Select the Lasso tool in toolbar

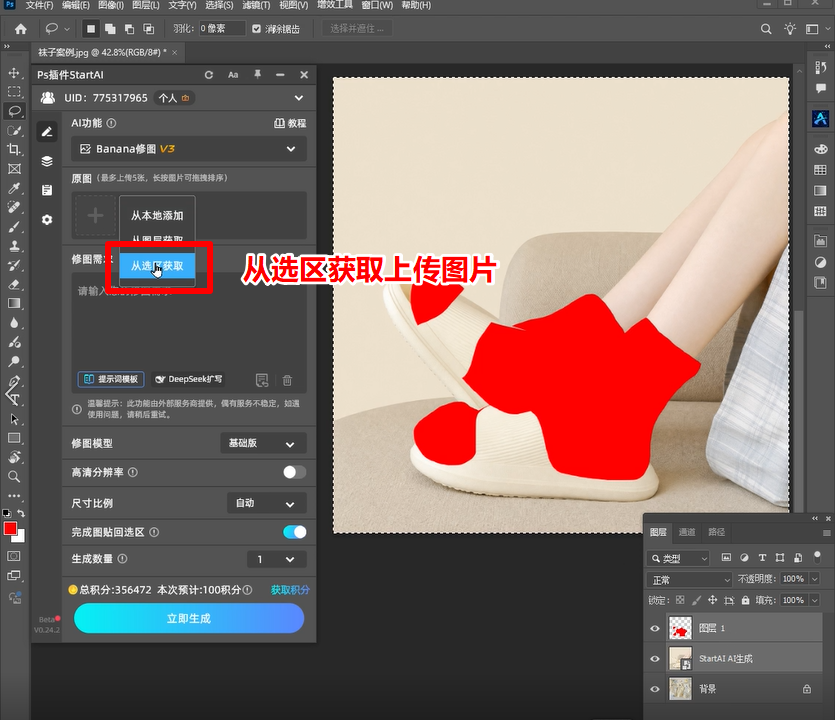tap(14, 111)
